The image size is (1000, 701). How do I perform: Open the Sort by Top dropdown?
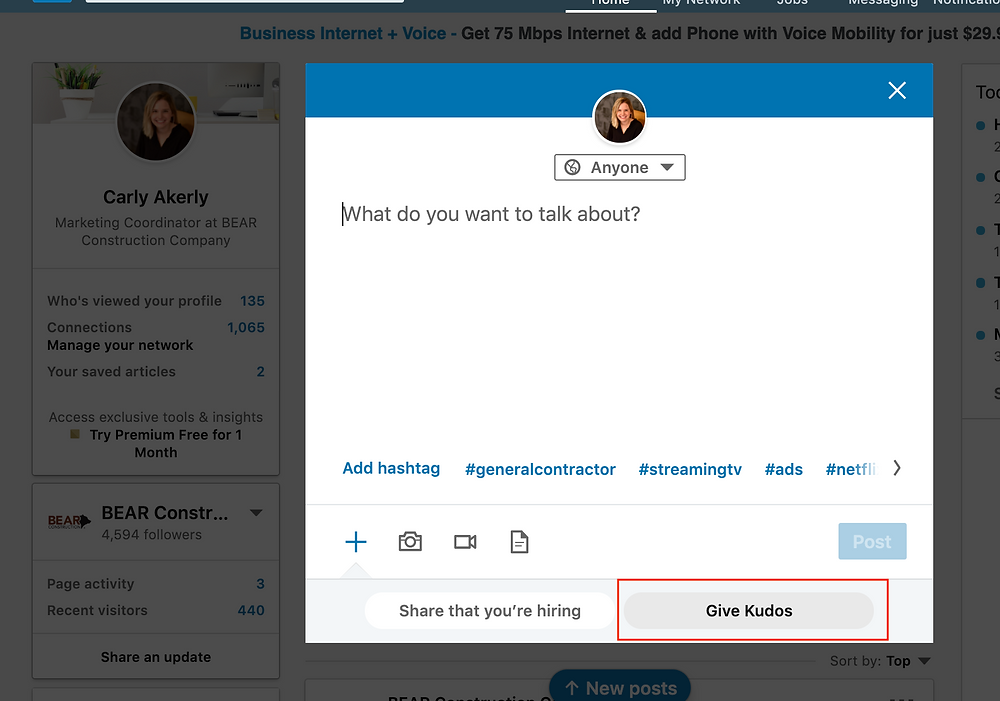[880, 661]
